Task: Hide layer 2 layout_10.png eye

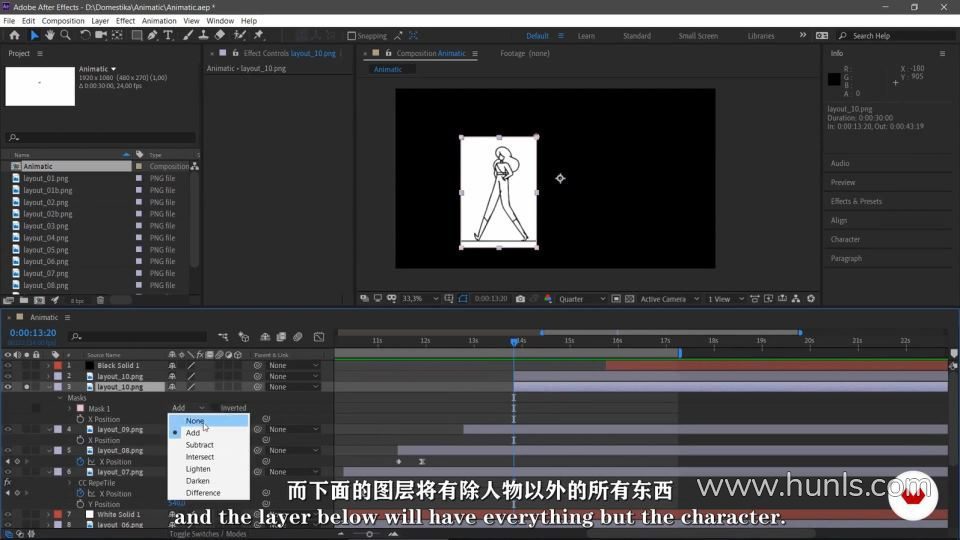Action: click(8, 377)
